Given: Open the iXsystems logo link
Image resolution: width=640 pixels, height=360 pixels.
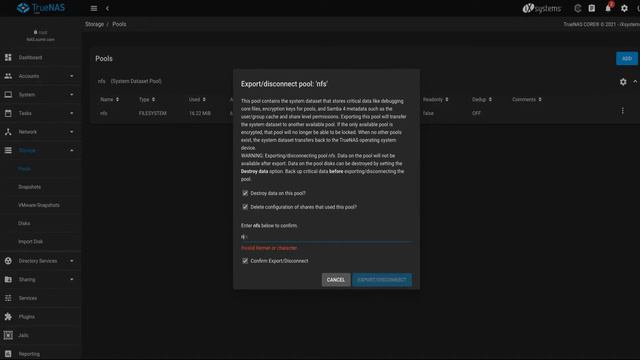Looking at the screenshot, I should click(x=542, y=8).
